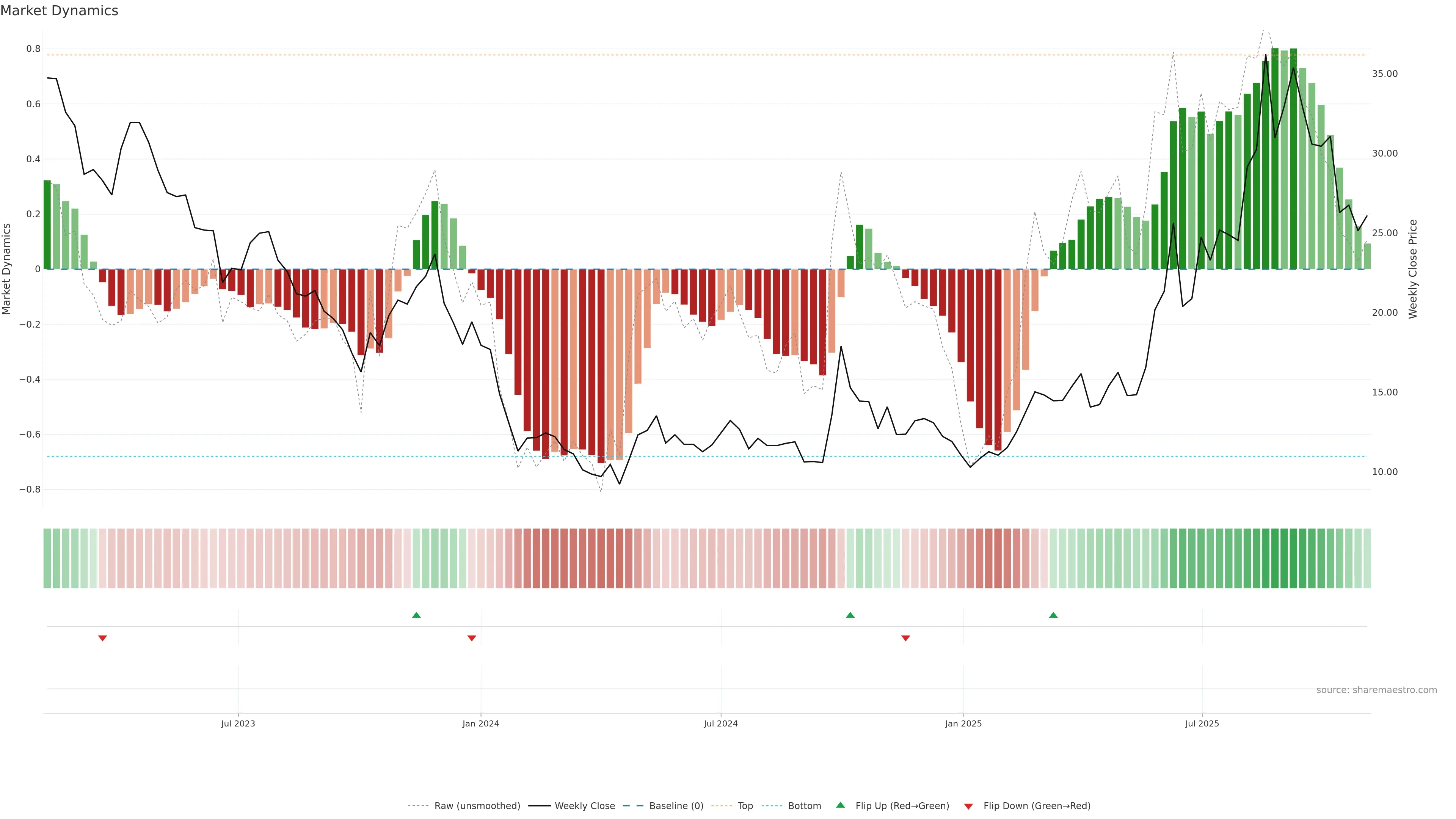Click the last green flip-up marker after Jan 2025

[1053, 615]
